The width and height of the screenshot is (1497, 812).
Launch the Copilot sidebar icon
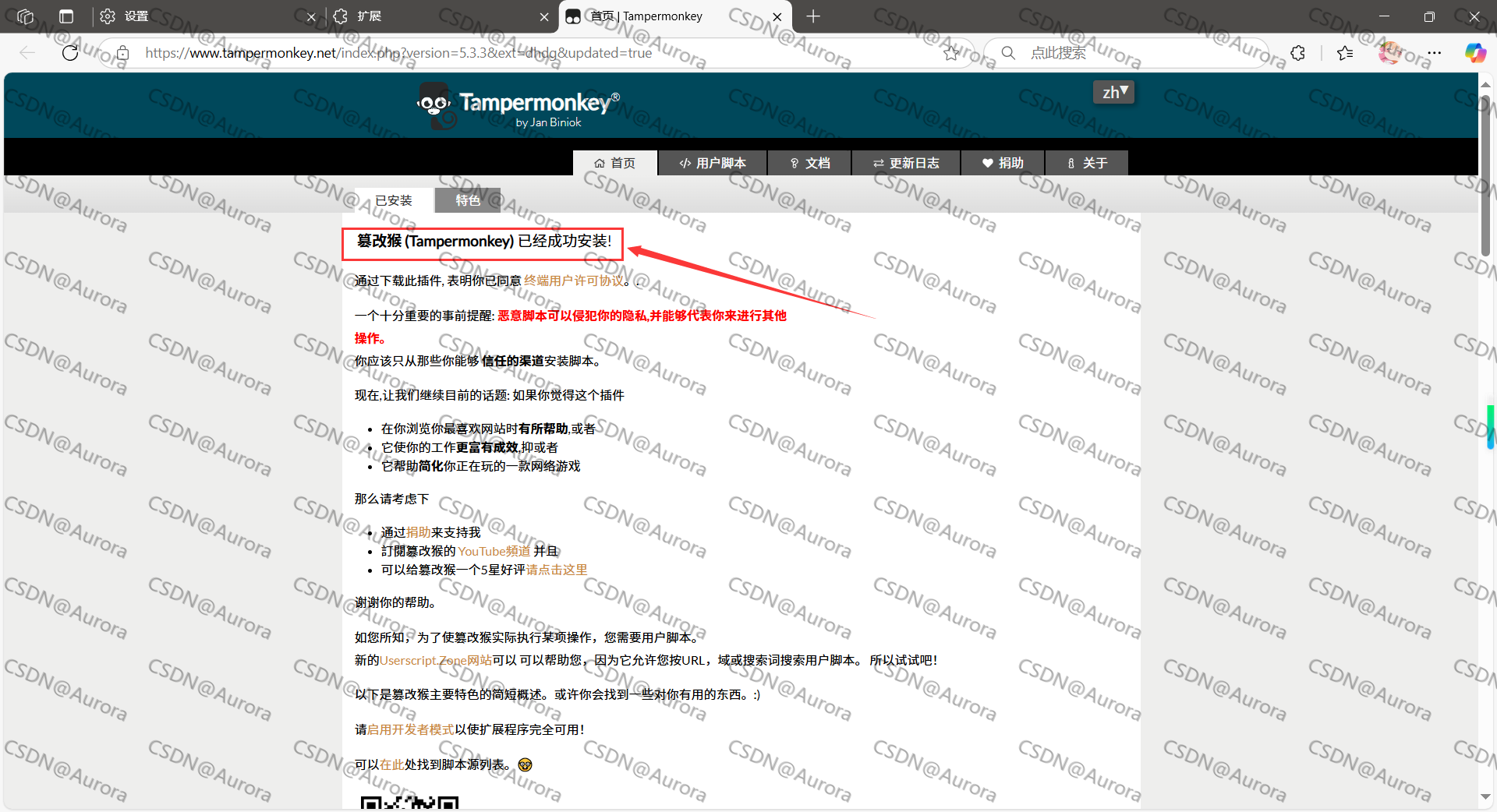point(1475,53)
